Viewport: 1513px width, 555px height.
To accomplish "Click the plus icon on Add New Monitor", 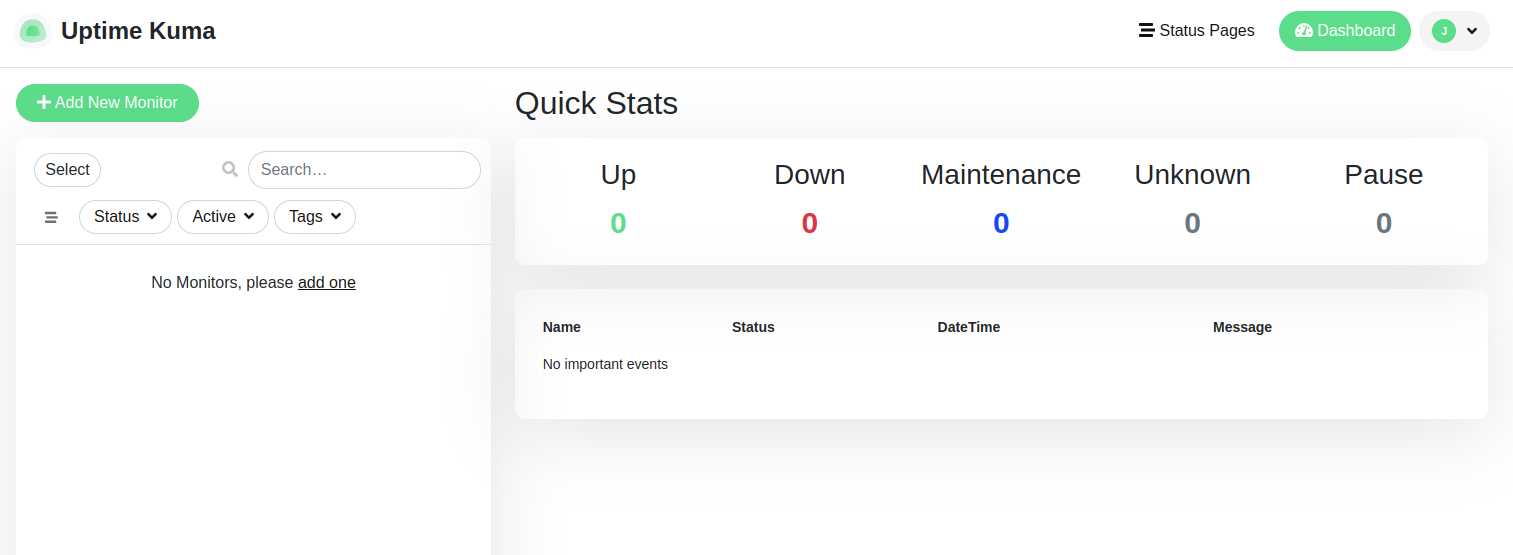I will [x=44, y=103].
